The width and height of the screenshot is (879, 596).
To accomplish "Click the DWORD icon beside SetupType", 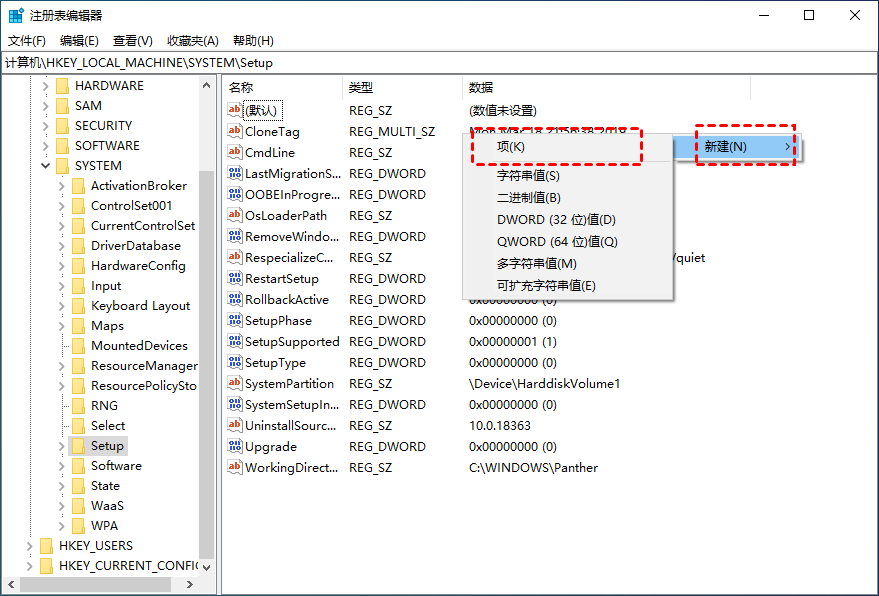I will point(234,362).
